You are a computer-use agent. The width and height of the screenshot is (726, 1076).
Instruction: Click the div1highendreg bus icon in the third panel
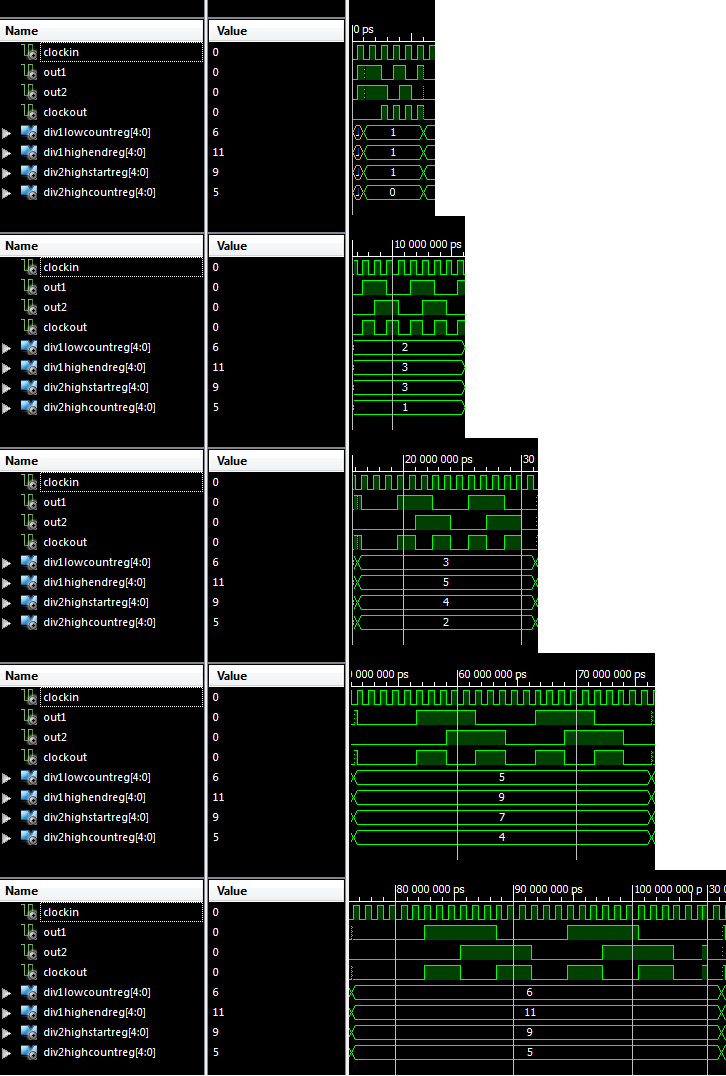(x=29, y=582)
